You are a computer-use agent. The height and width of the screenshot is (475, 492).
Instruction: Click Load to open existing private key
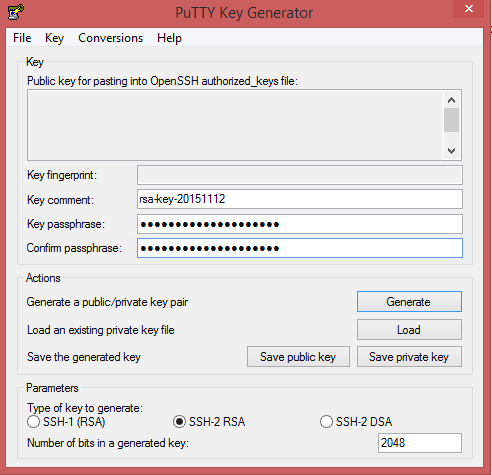point(409,330)
